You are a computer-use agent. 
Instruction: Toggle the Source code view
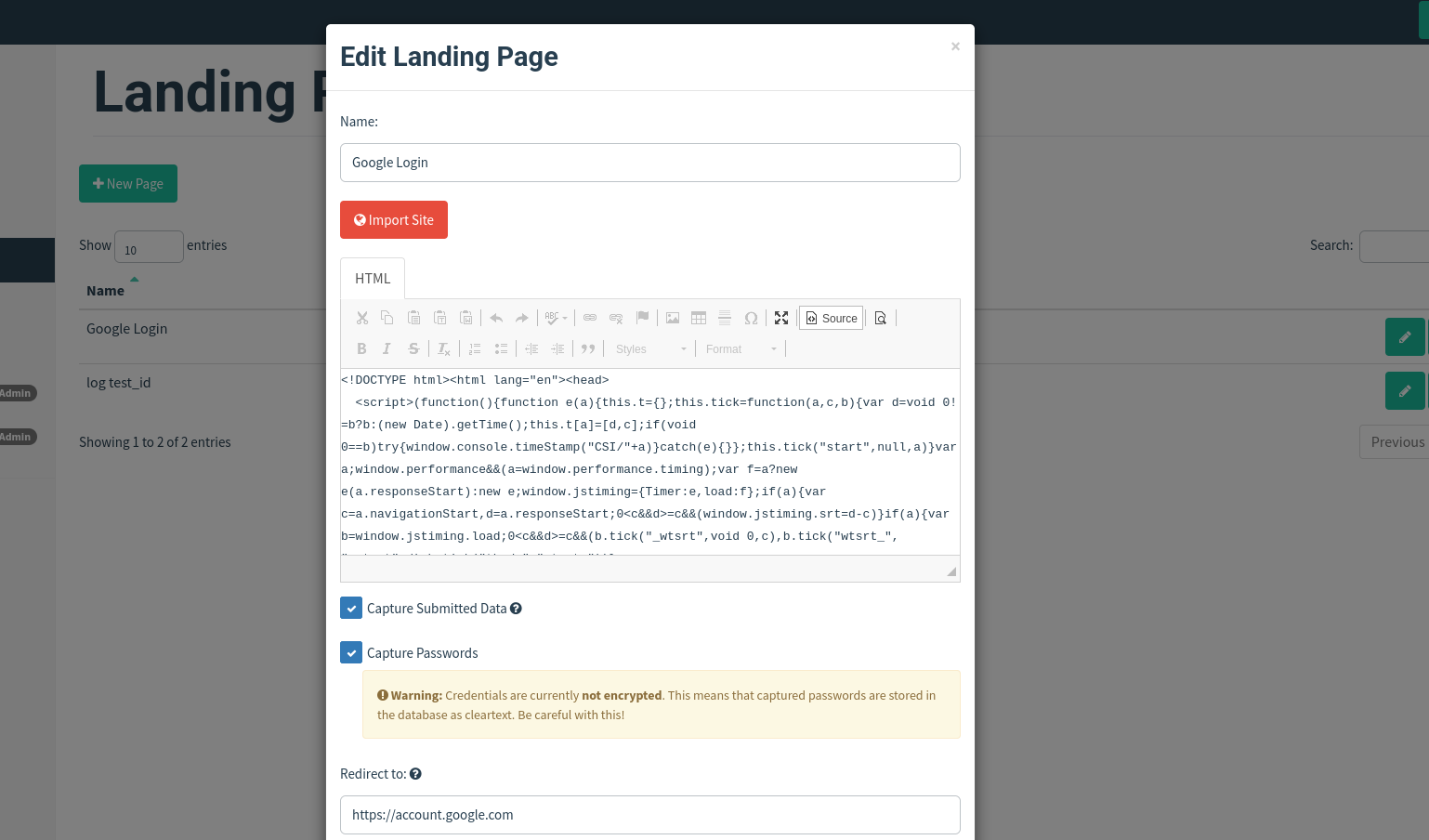tap(831, 318)
